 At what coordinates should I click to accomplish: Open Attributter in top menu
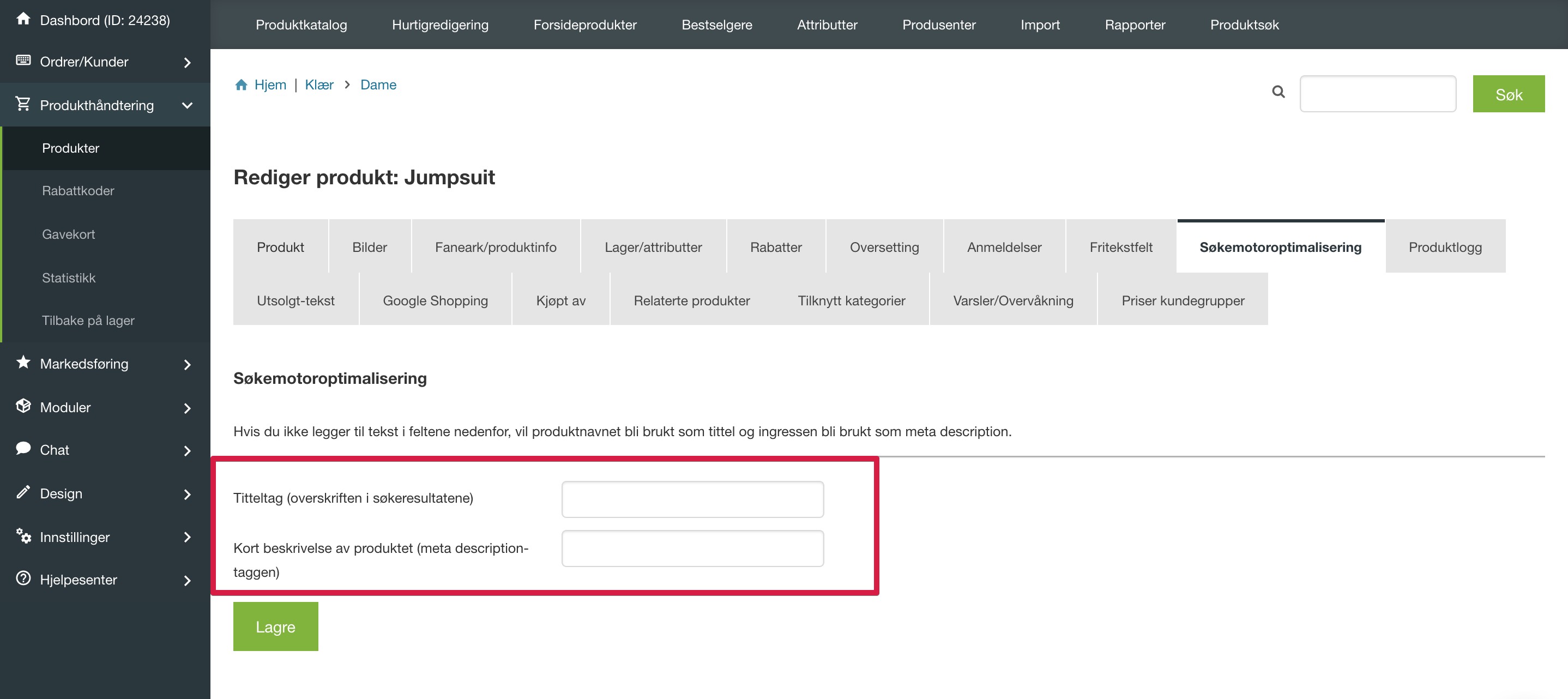click(x=827, y=25)
